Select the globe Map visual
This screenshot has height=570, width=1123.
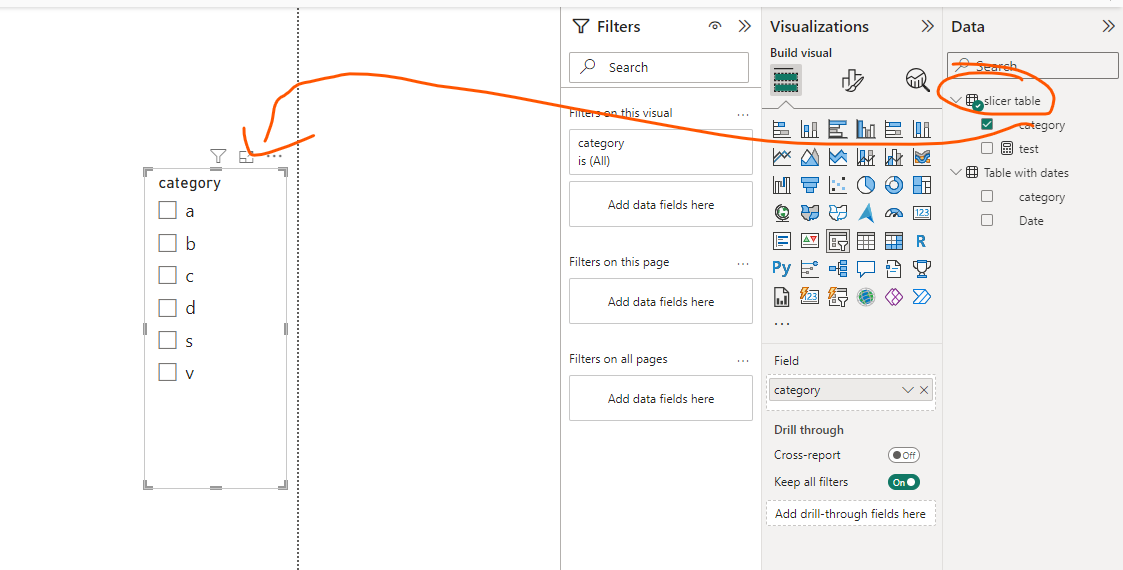click(781, 213)
